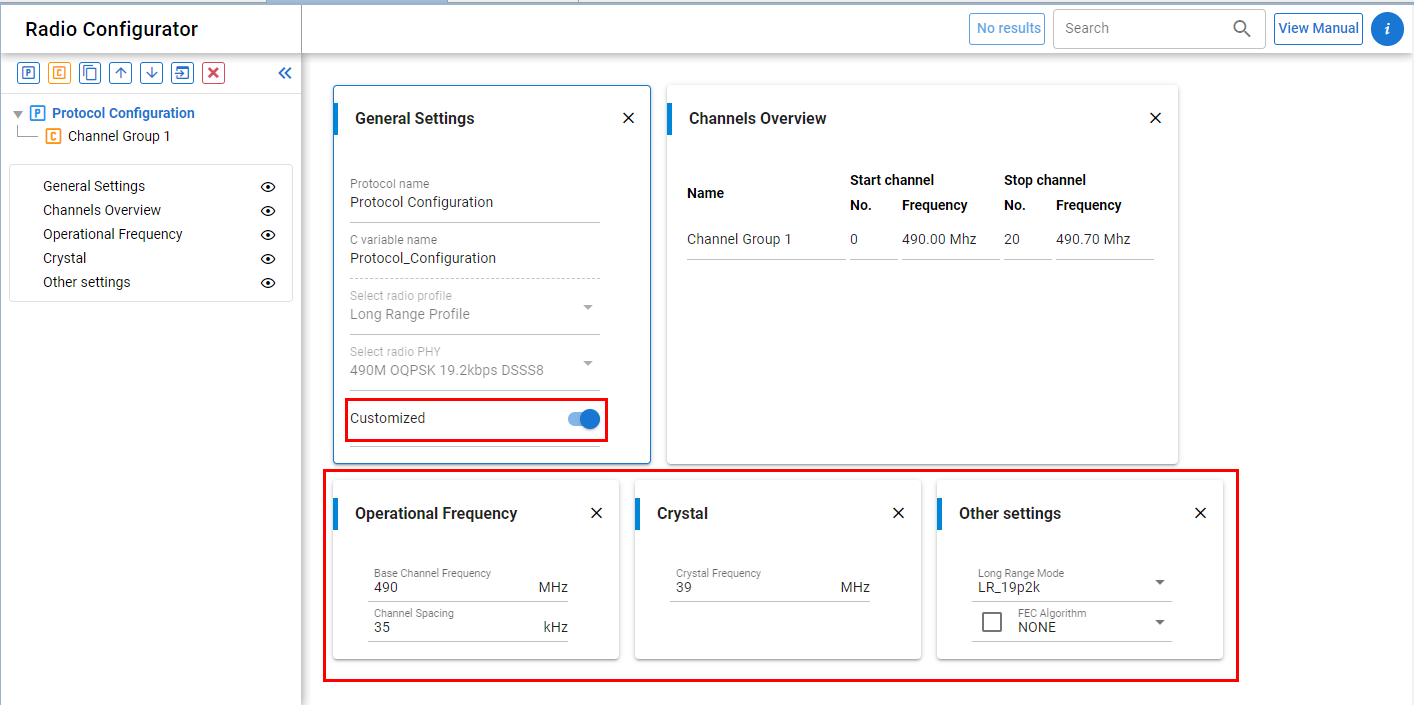The width and height of the screenshot is (1414, 705).
Task: Edit the Protocol name field
Action: coord(475,201)
